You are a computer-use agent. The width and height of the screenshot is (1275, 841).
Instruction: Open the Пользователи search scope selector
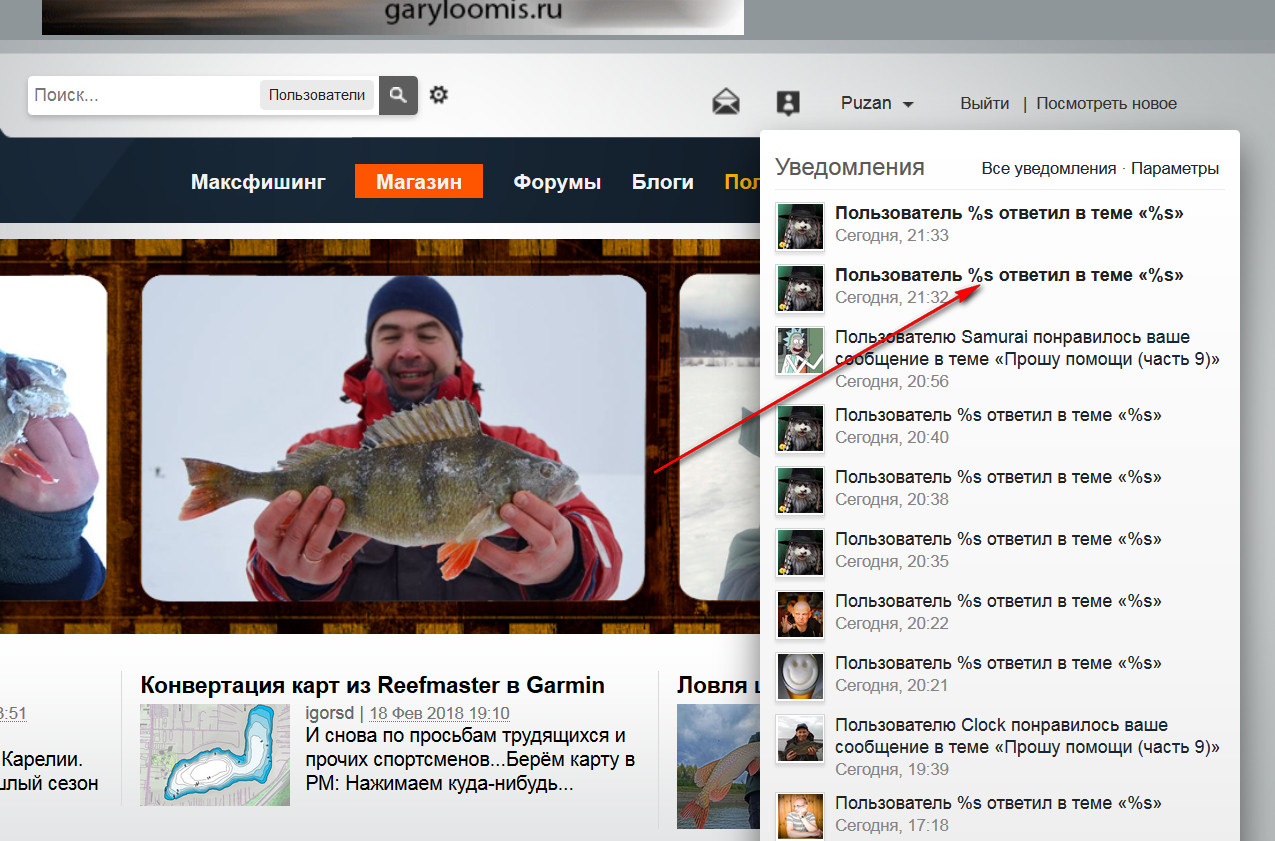(317, 95)
